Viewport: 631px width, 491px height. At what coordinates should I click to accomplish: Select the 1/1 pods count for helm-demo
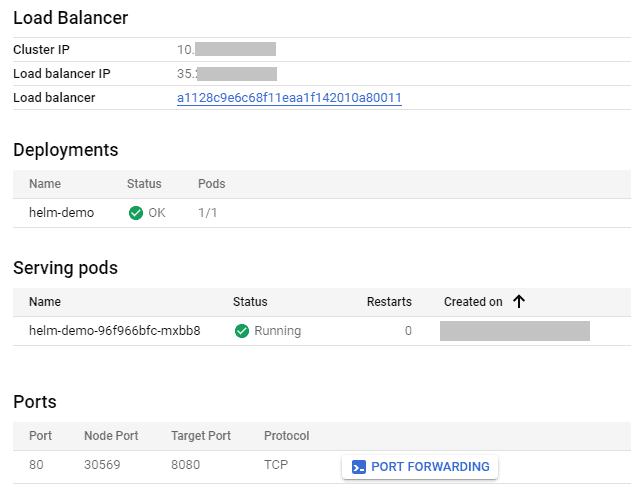click(207, 213)
